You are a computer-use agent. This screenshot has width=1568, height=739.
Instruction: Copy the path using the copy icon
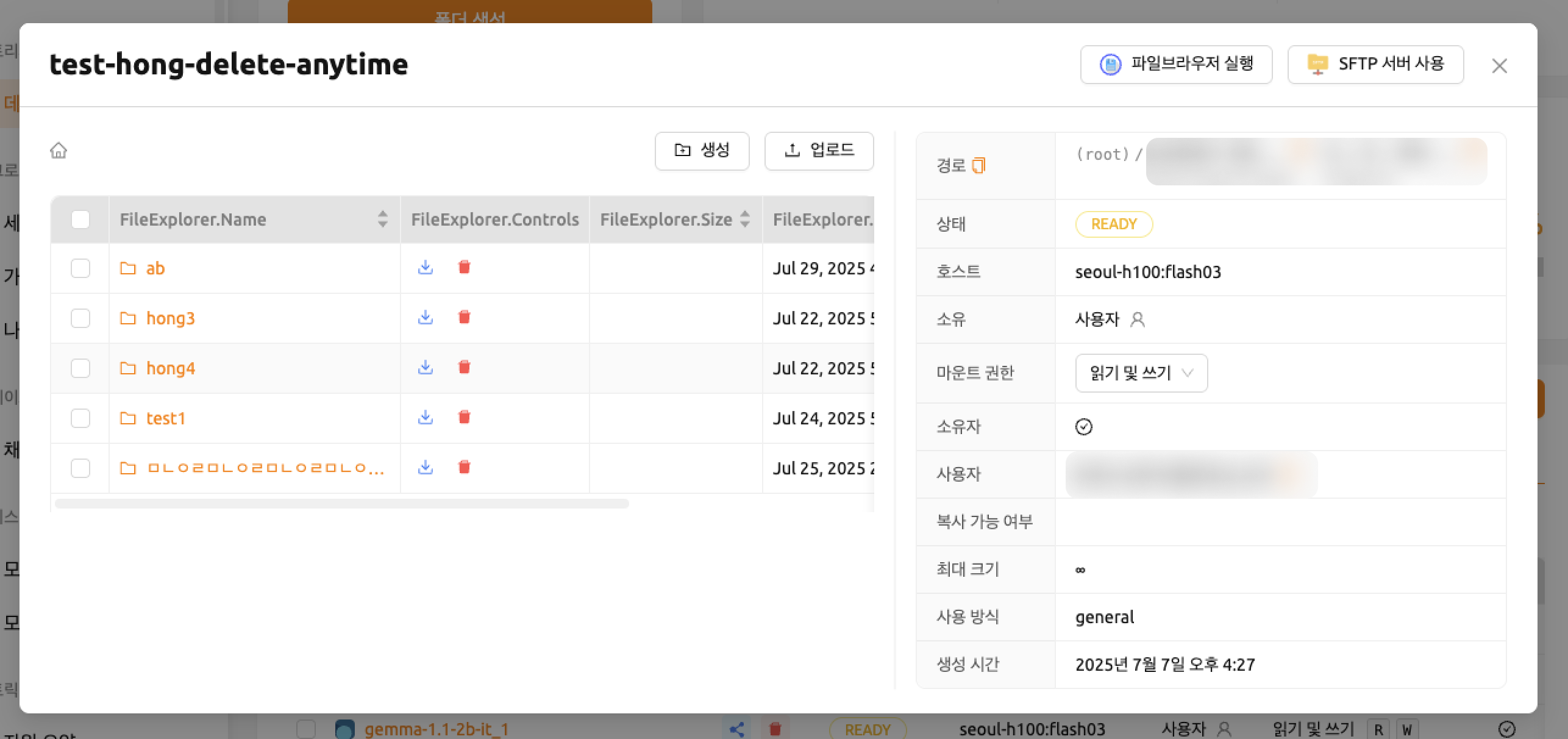click(978, 165)
